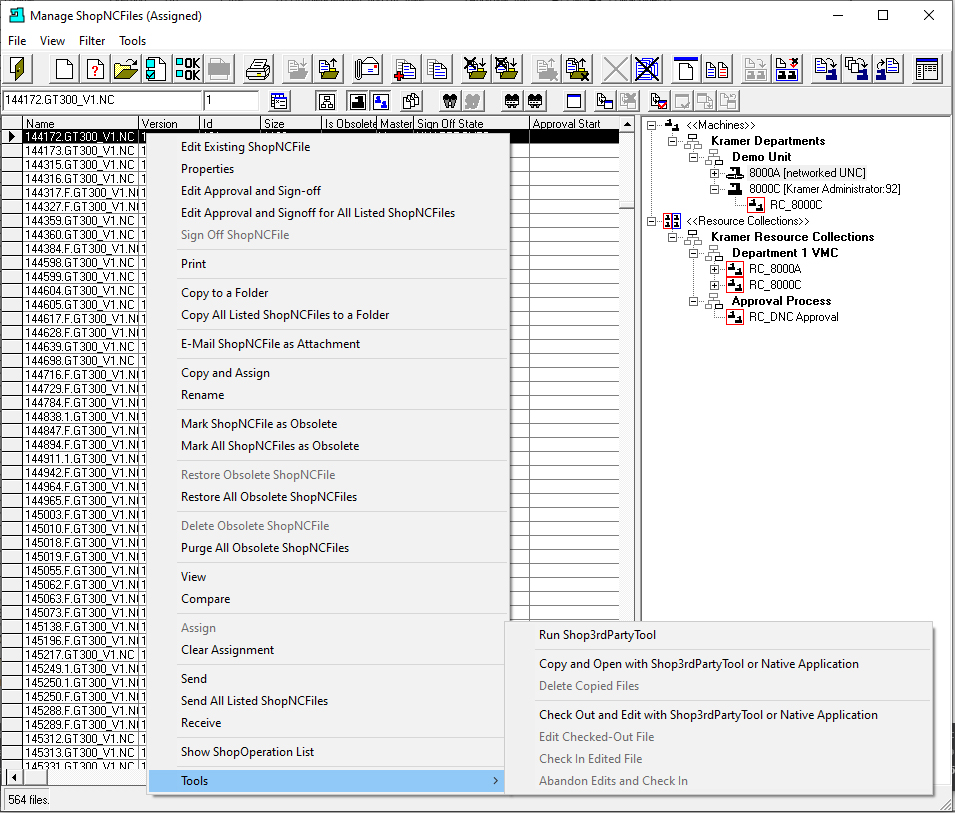Click the blue grid filter icon beside version field

coord(279,101)
